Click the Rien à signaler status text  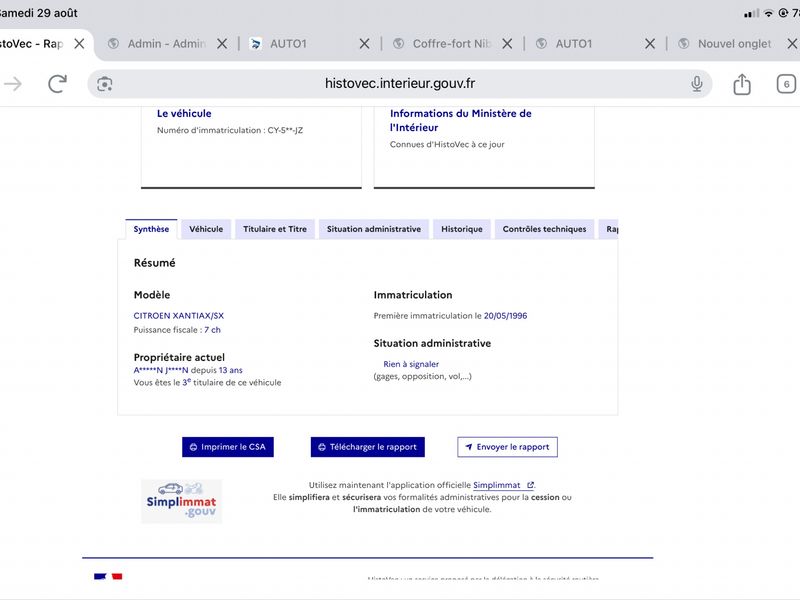point(411,364)
